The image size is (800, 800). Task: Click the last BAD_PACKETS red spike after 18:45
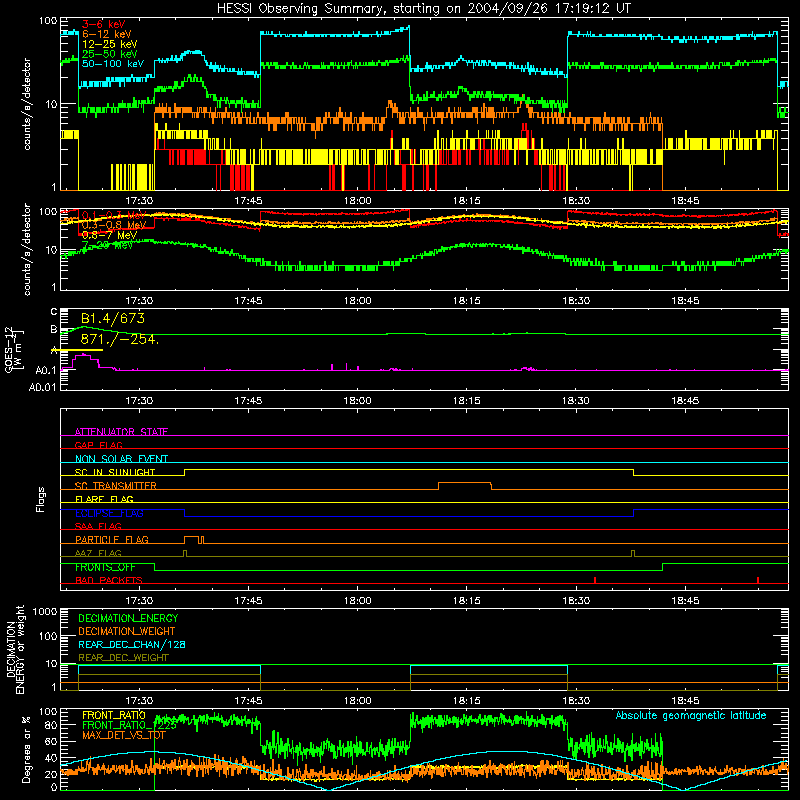tap(758, 580)
